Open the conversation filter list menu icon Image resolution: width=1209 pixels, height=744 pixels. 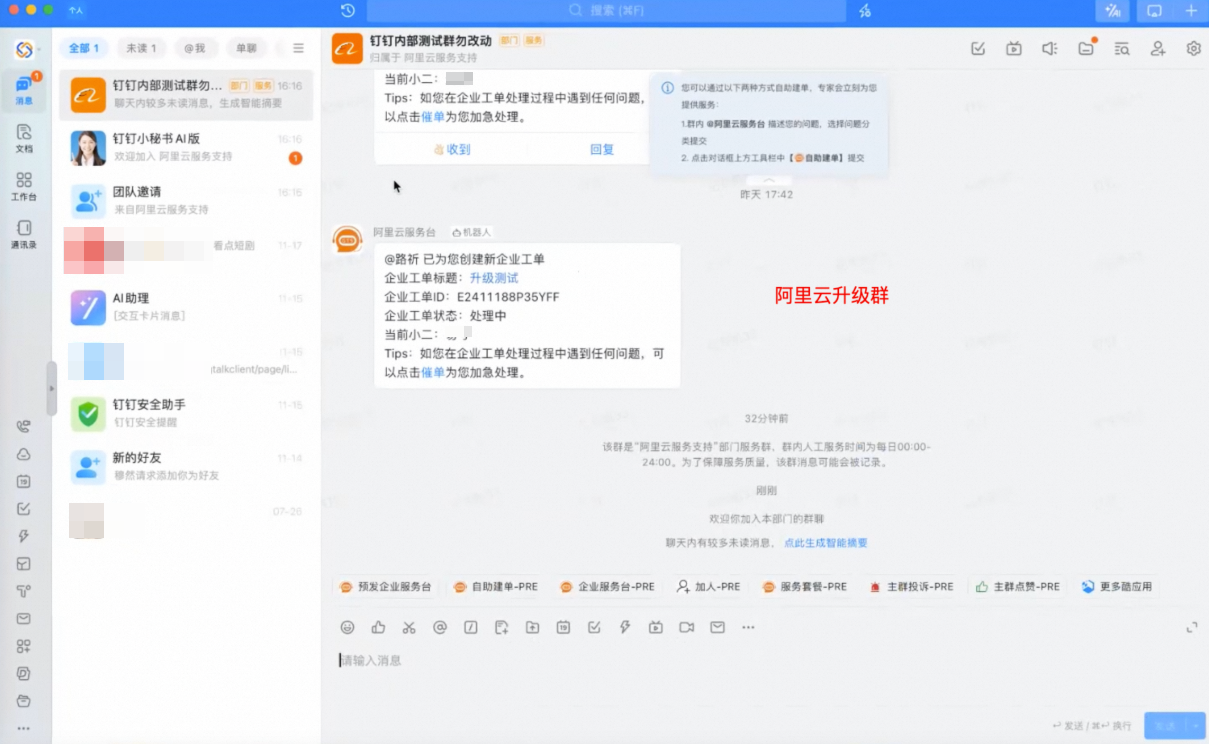pos(298,48)
